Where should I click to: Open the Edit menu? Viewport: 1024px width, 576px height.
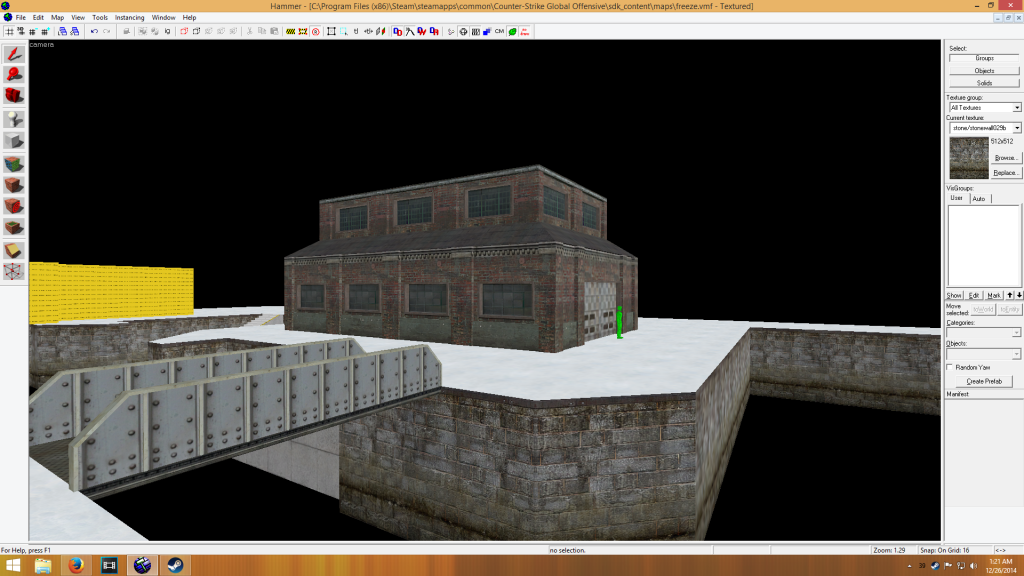coord(38,18)
